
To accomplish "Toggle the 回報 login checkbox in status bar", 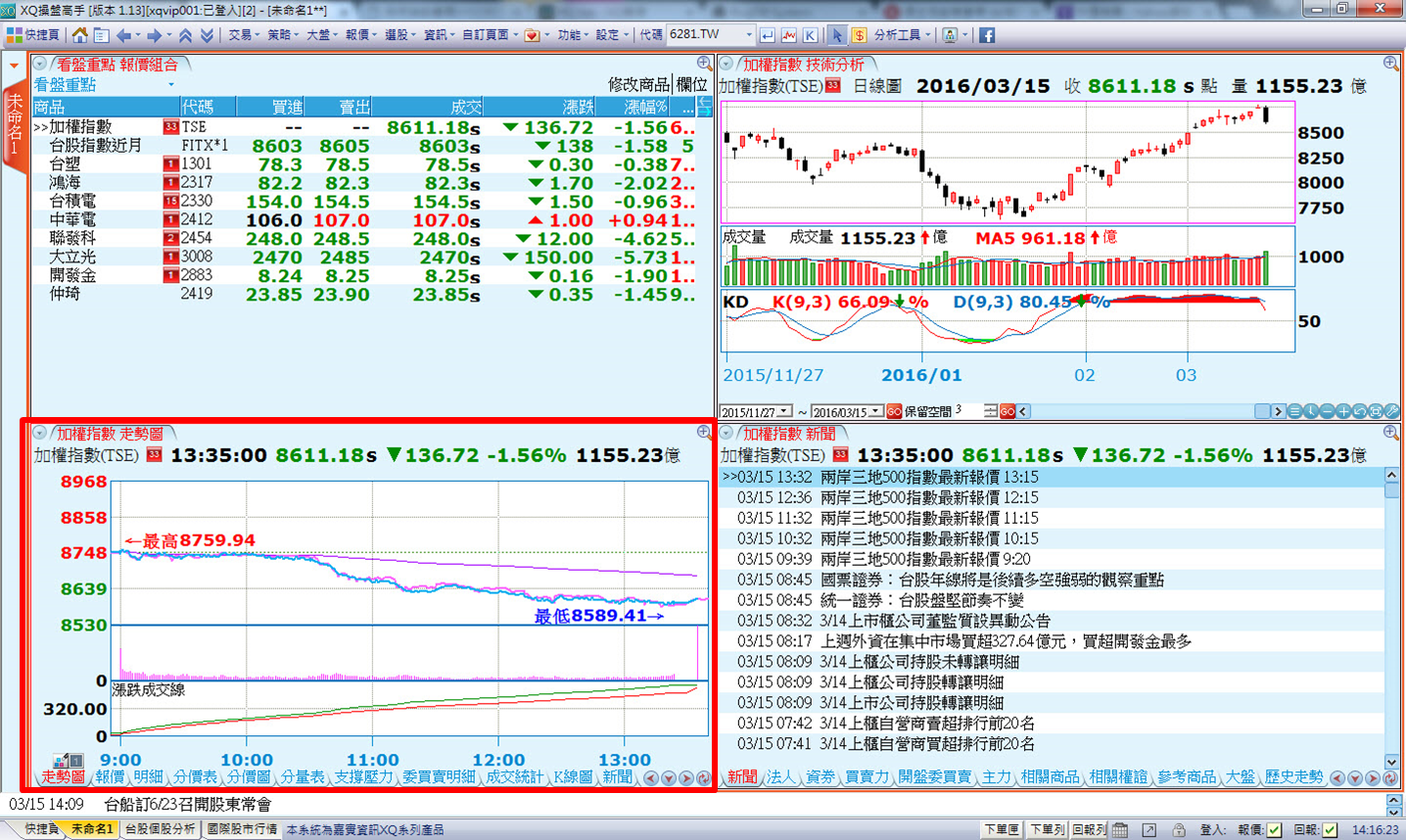I will coord(1330,829).
